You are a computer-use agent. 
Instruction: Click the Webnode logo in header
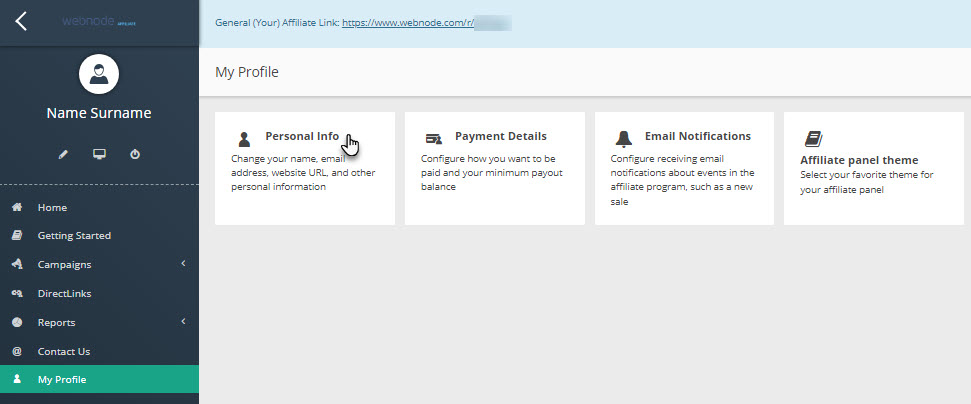pos(97,20)
